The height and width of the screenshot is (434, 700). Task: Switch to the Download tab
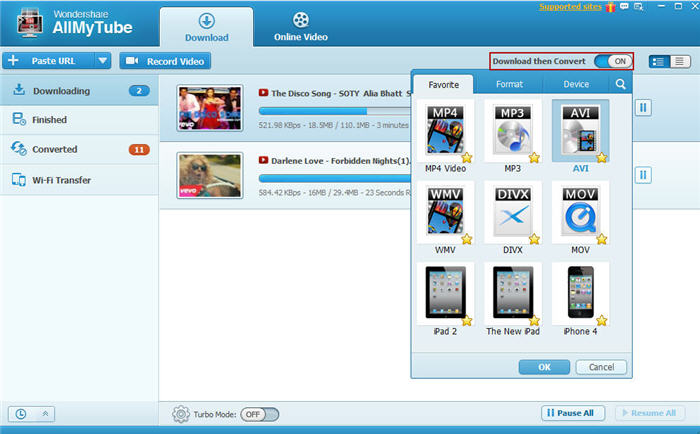(x=207, y=27)
